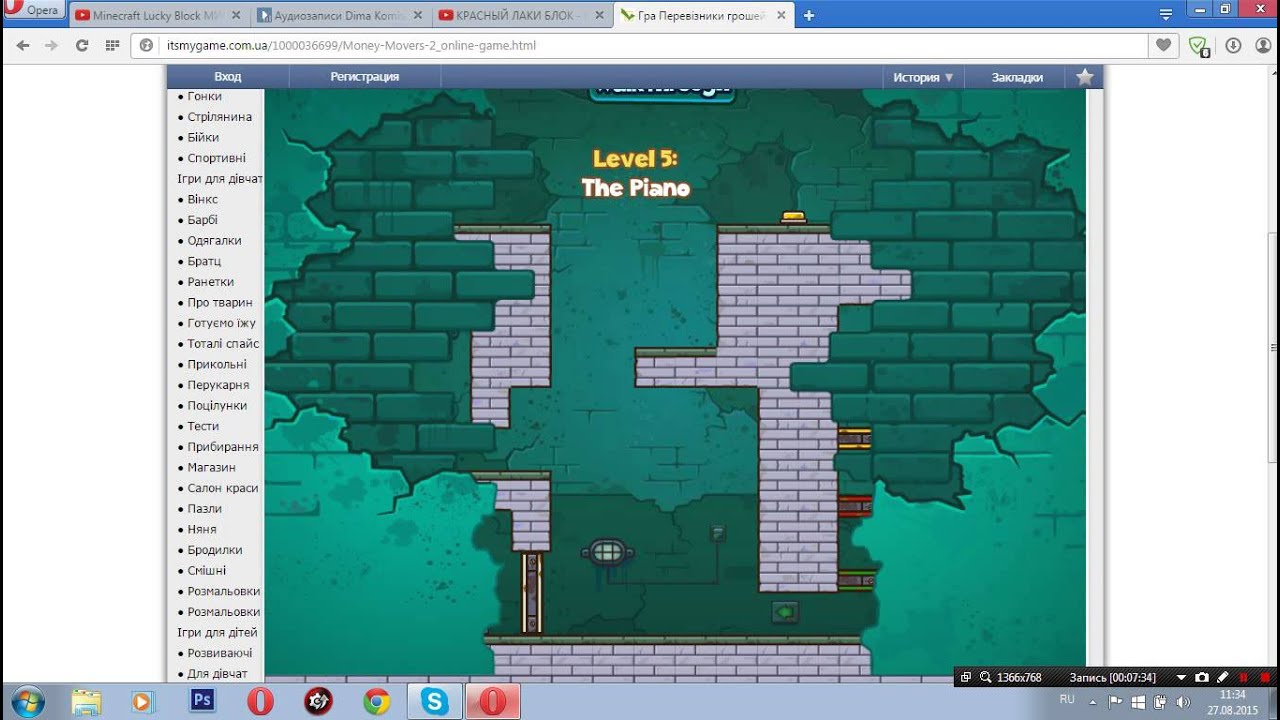Open the Вінкс category link
This screenshot has height=720, width=1280.
click(x=203, y=200)
